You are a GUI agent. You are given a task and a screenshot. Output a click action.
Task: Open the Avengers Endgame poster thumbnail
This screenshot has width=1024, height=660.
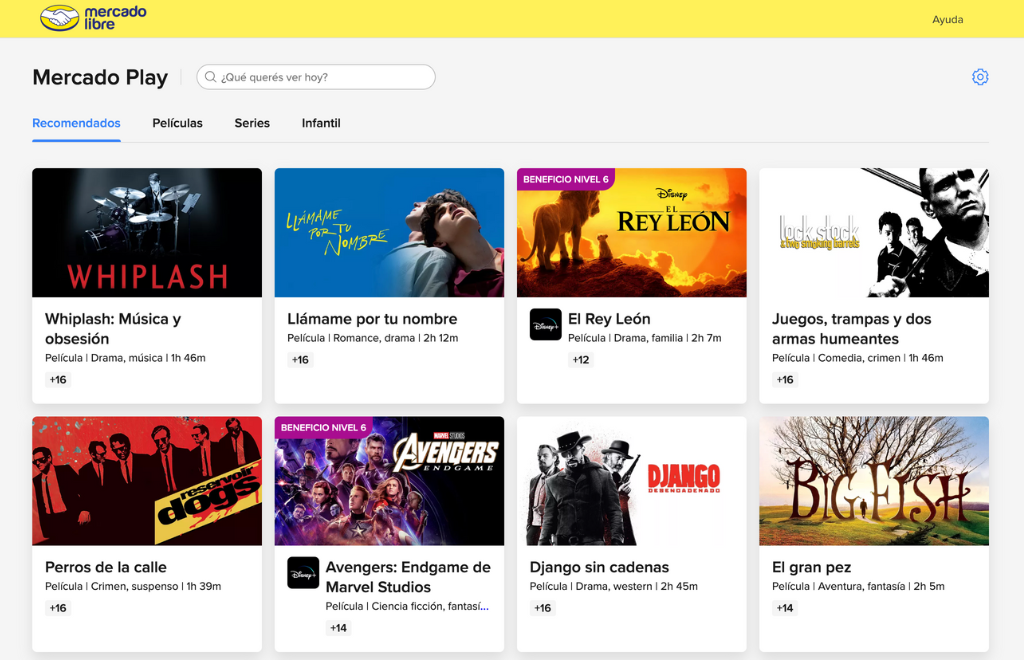[x=389, y=481]
